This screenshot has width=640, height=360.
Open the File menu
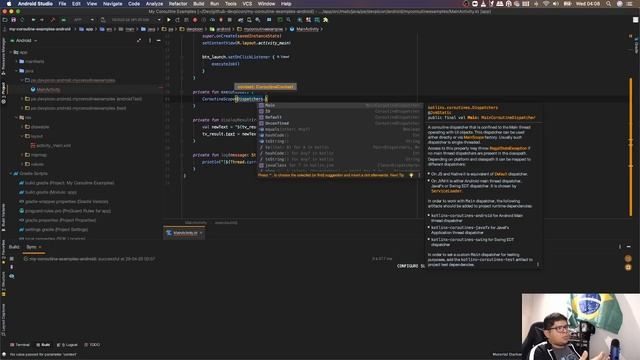click(x=62, y=4)
